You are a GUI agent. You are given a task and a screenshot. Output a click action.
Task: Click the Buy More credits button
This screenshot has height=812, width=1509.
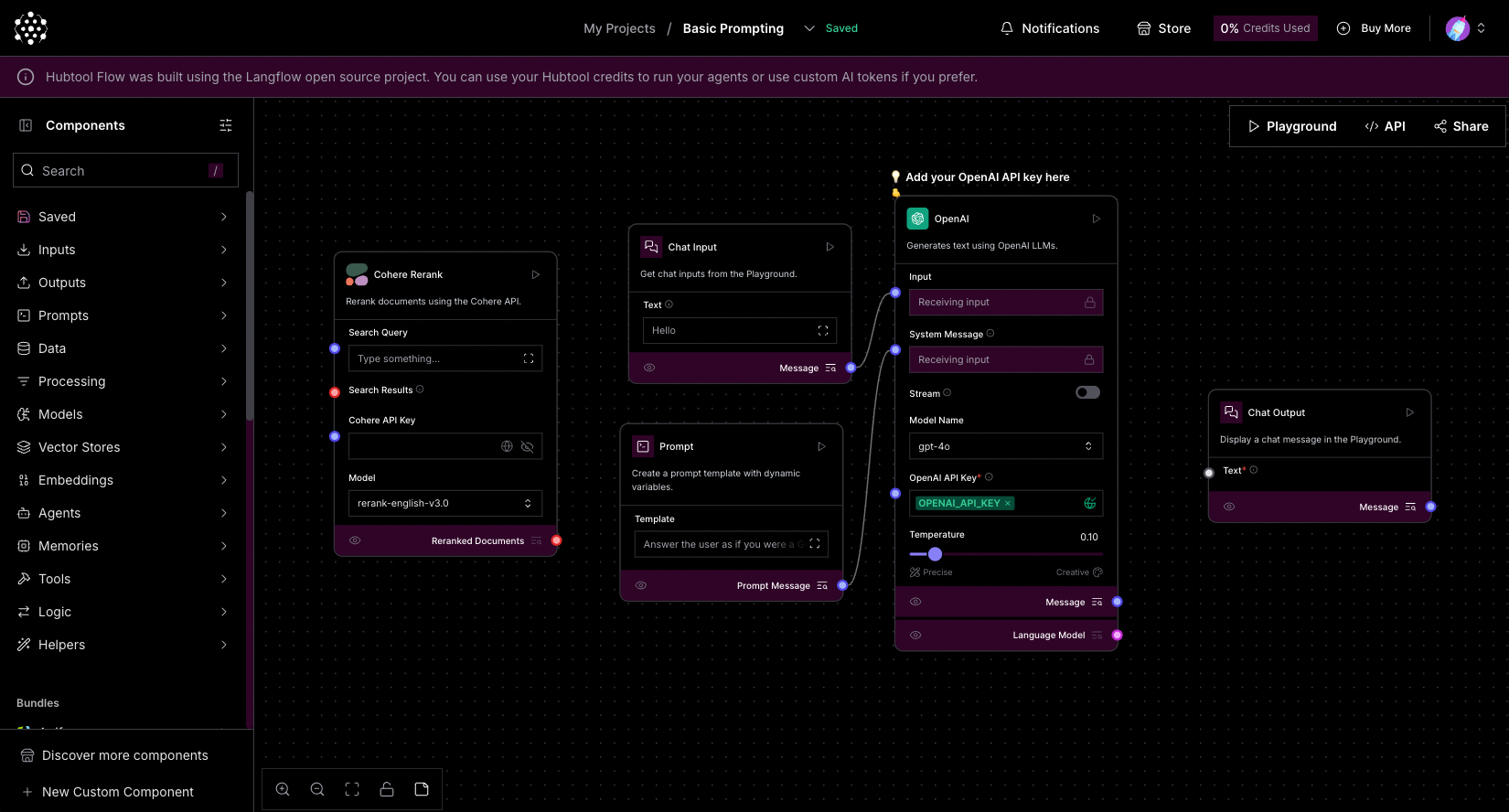pyautogui.click(x=1374, y=28)
